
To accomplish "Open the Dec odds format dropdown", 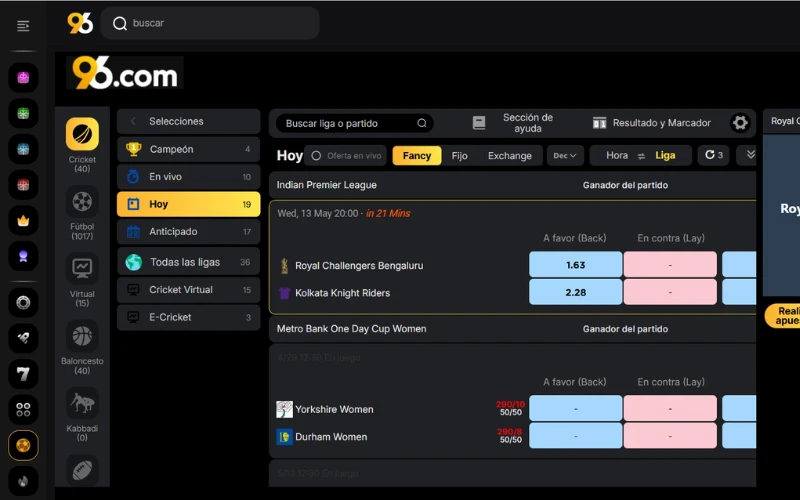I will click(564, 156).
